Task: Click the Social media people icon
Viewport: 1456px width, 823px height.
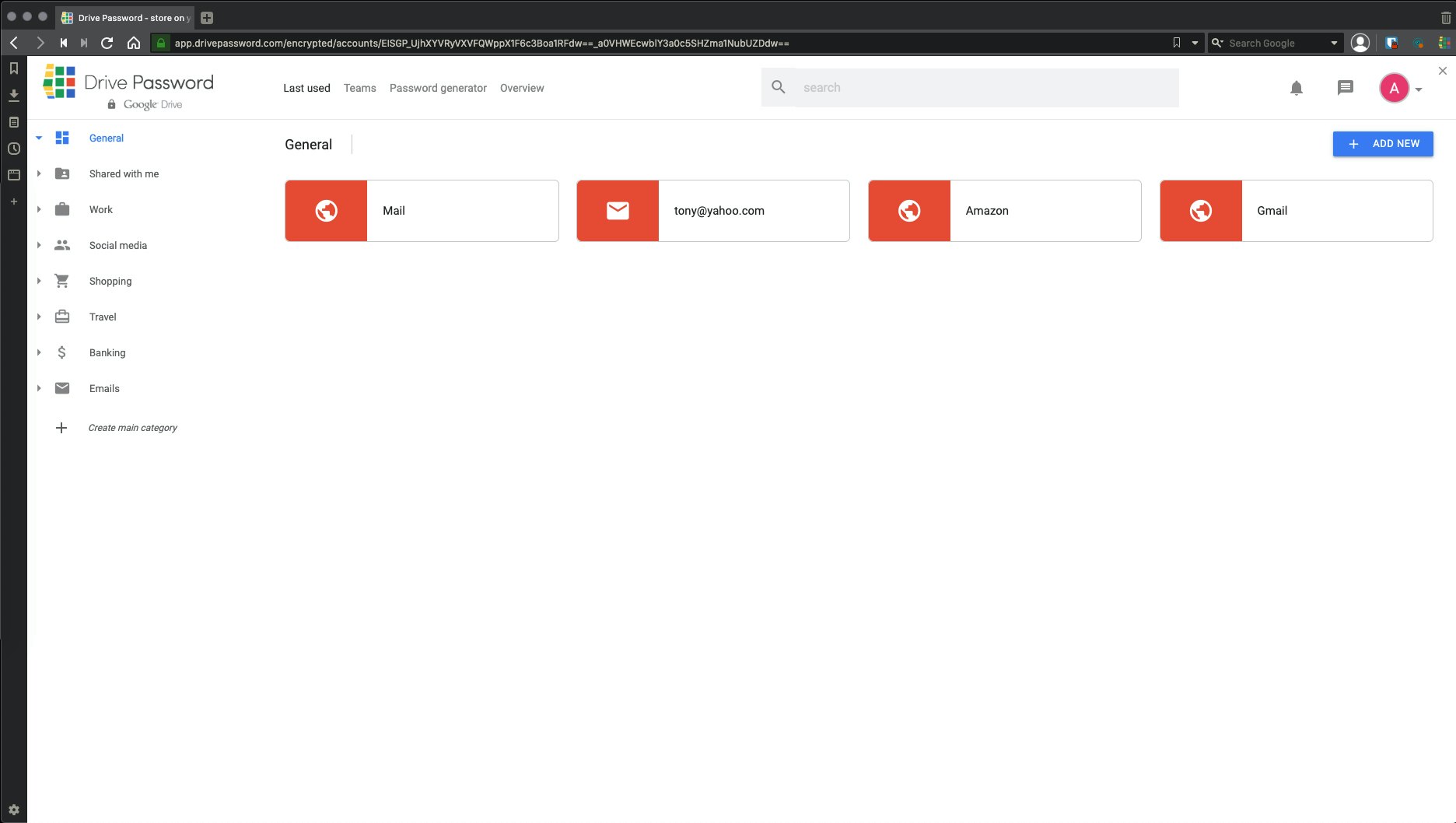Action: coord(61,244)
